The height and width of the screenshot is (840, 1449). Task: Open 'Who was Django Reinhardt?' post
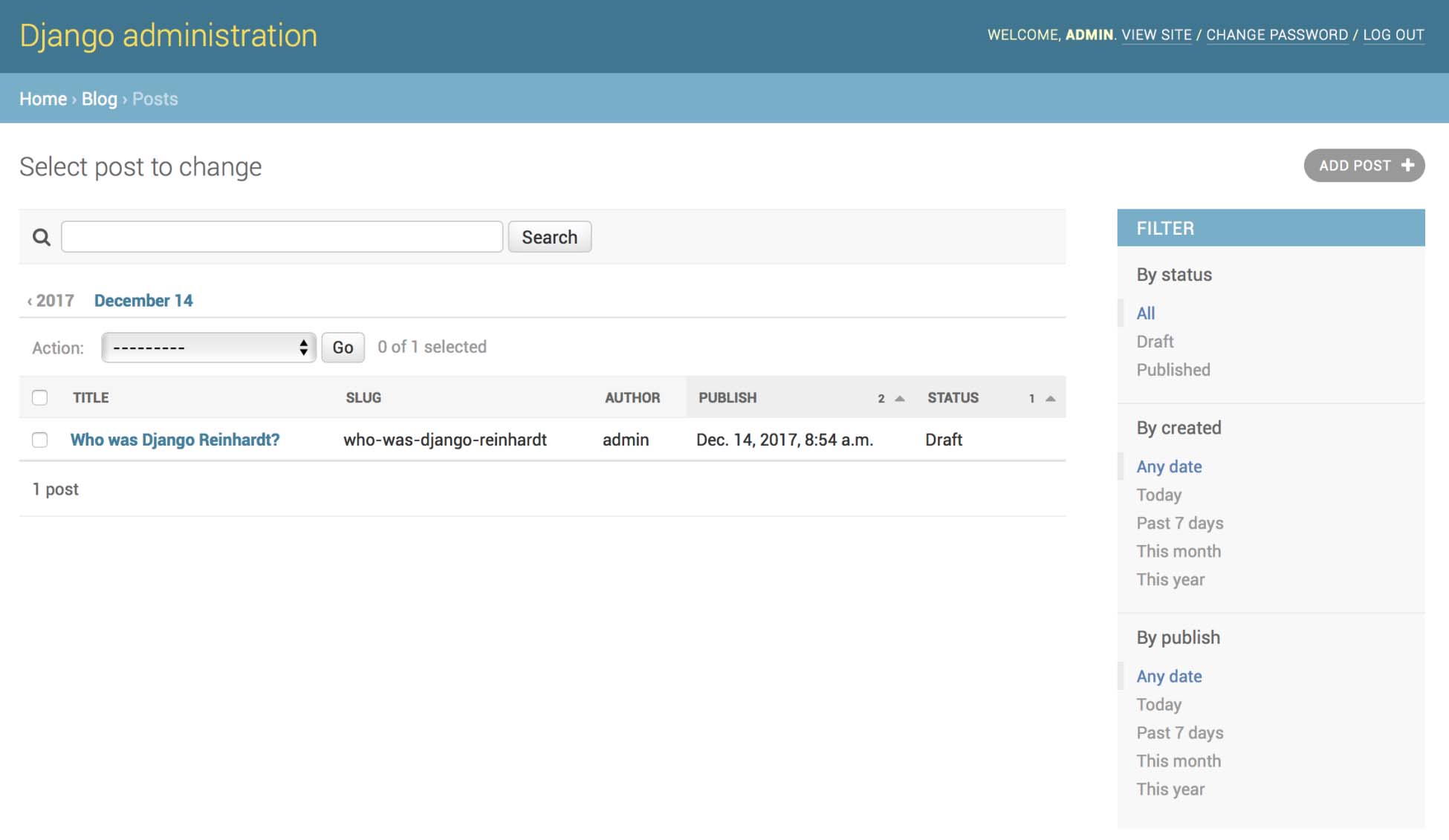pyautogui.click(x=175, y=440)
